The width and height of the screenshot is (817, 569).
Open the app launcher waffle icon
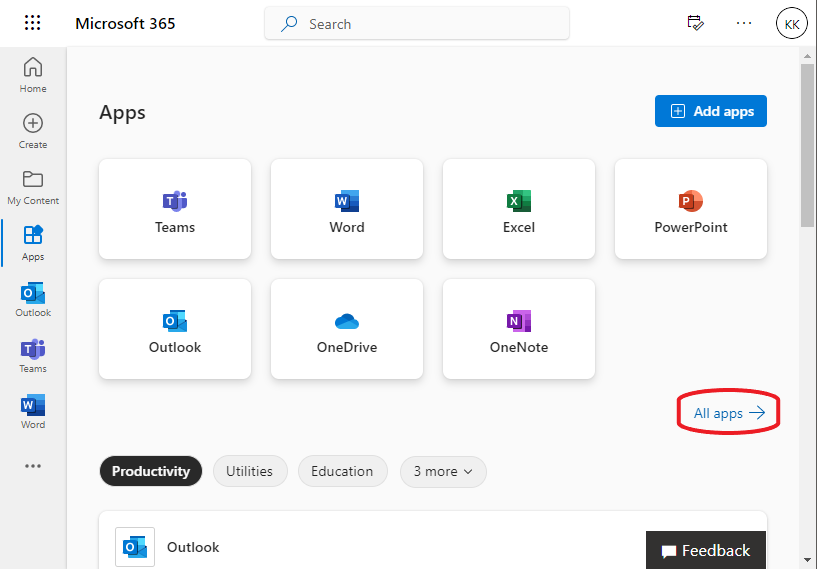[x=32, y=23]
